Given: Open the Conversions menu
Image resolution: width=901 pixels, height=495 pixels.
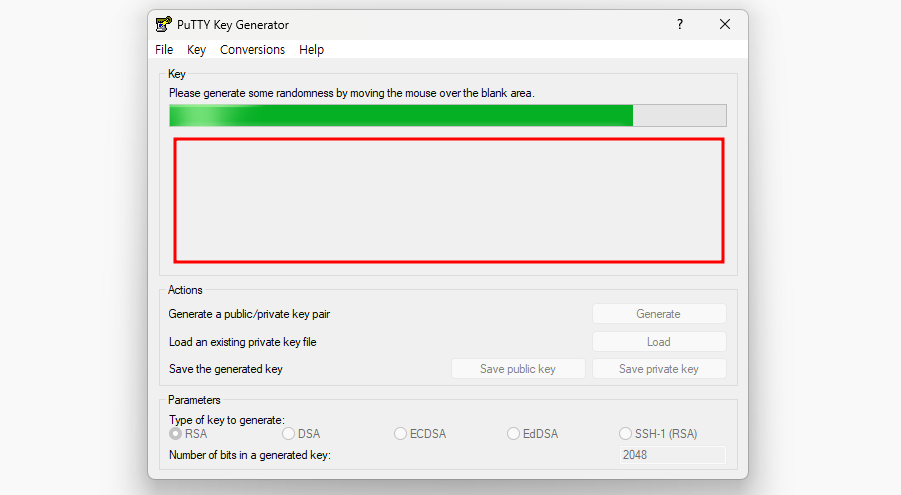Looking at the screenshot, I should [252, 49].
